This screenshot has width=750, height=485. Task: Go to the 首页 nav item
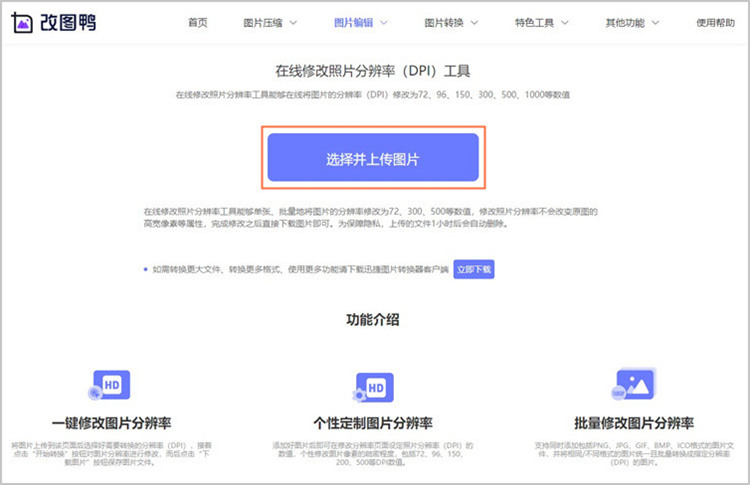click(x=198, y=22)
